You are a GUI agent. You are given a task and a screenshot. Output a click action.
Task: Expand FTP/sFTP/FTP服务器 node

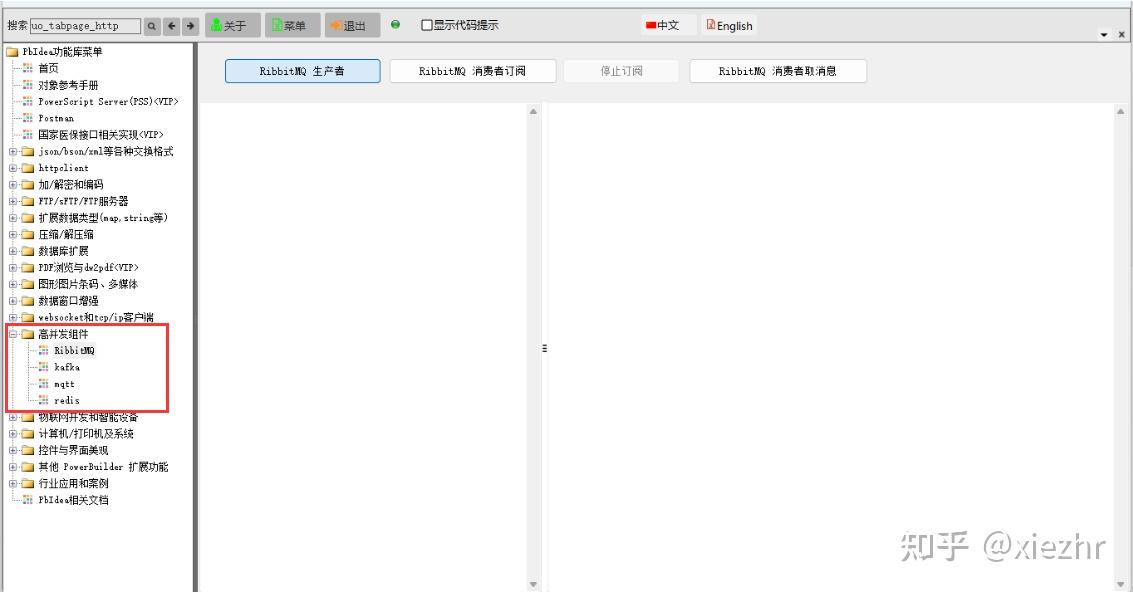12,202
